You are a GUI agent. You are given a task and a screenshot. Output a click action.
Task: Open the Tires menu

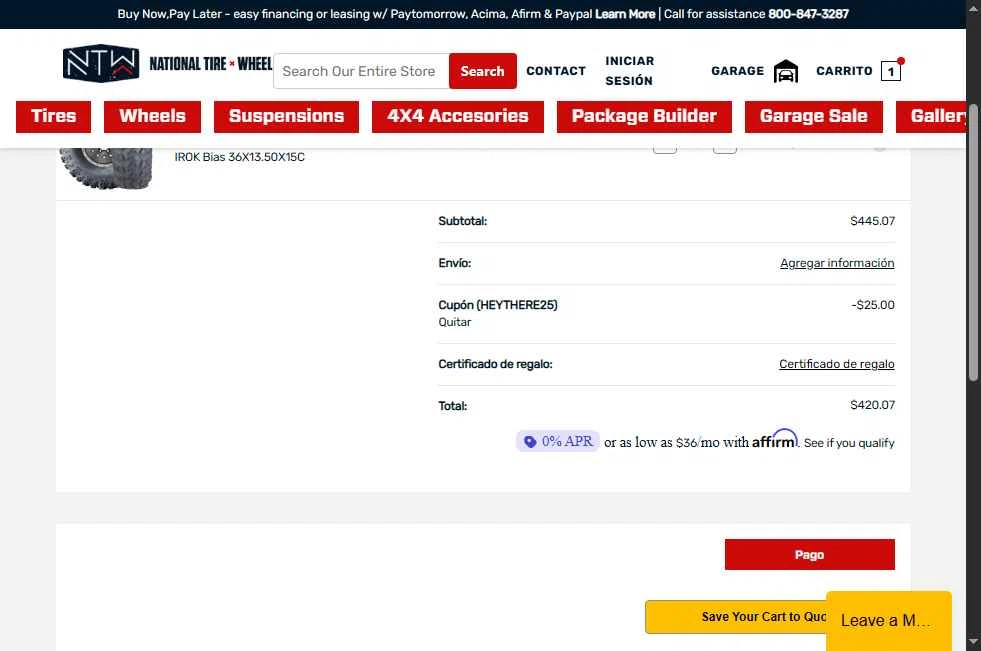pyautogui.click(x=54, y=116)
